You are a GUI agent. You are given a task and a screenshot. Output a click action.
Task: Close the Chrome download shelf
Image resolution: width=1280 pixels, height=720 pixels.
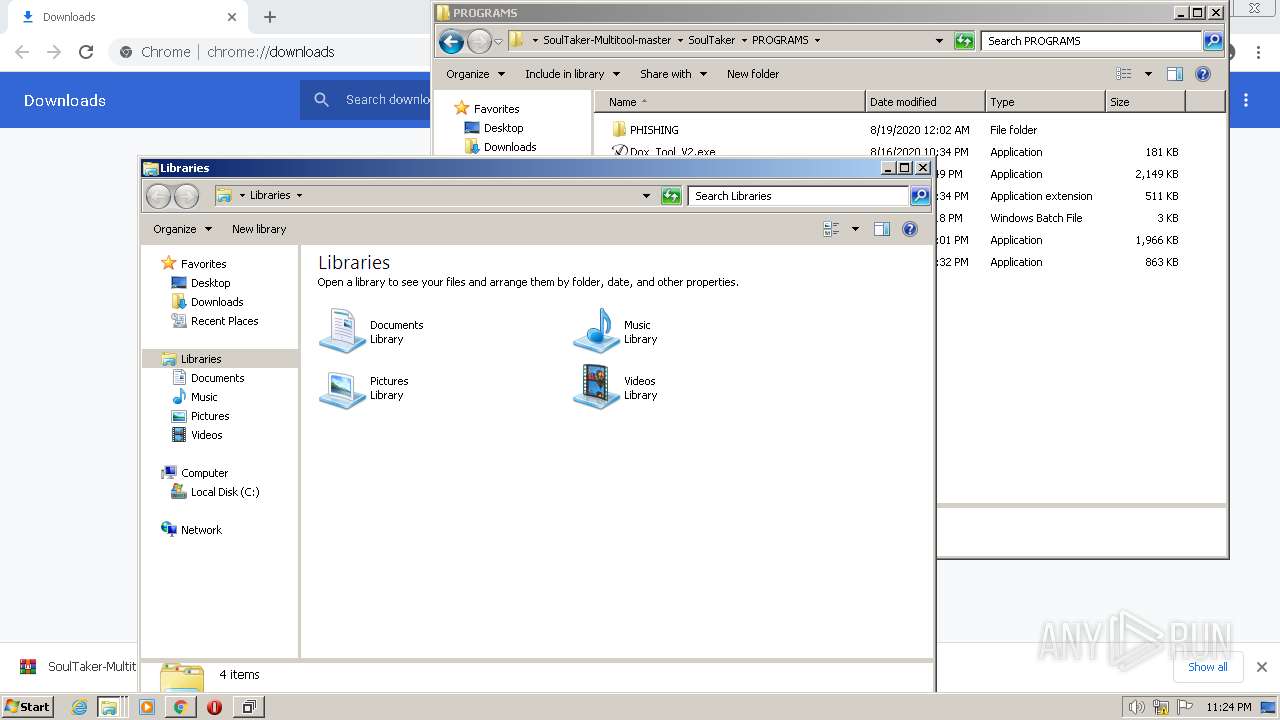point(1262,667)
